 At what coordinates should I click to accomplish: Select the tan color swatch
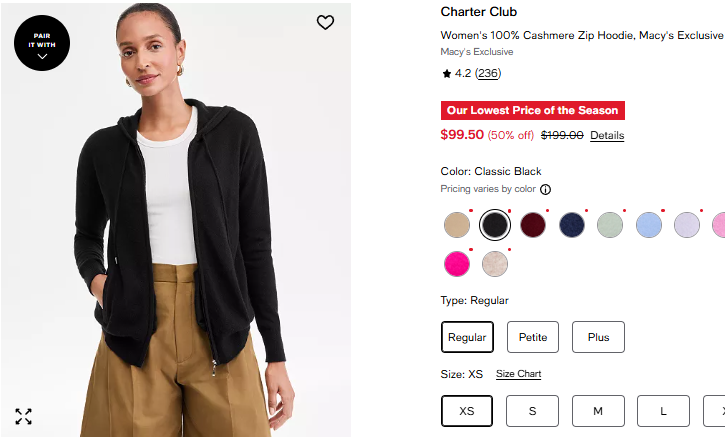[x=457, y=225]
